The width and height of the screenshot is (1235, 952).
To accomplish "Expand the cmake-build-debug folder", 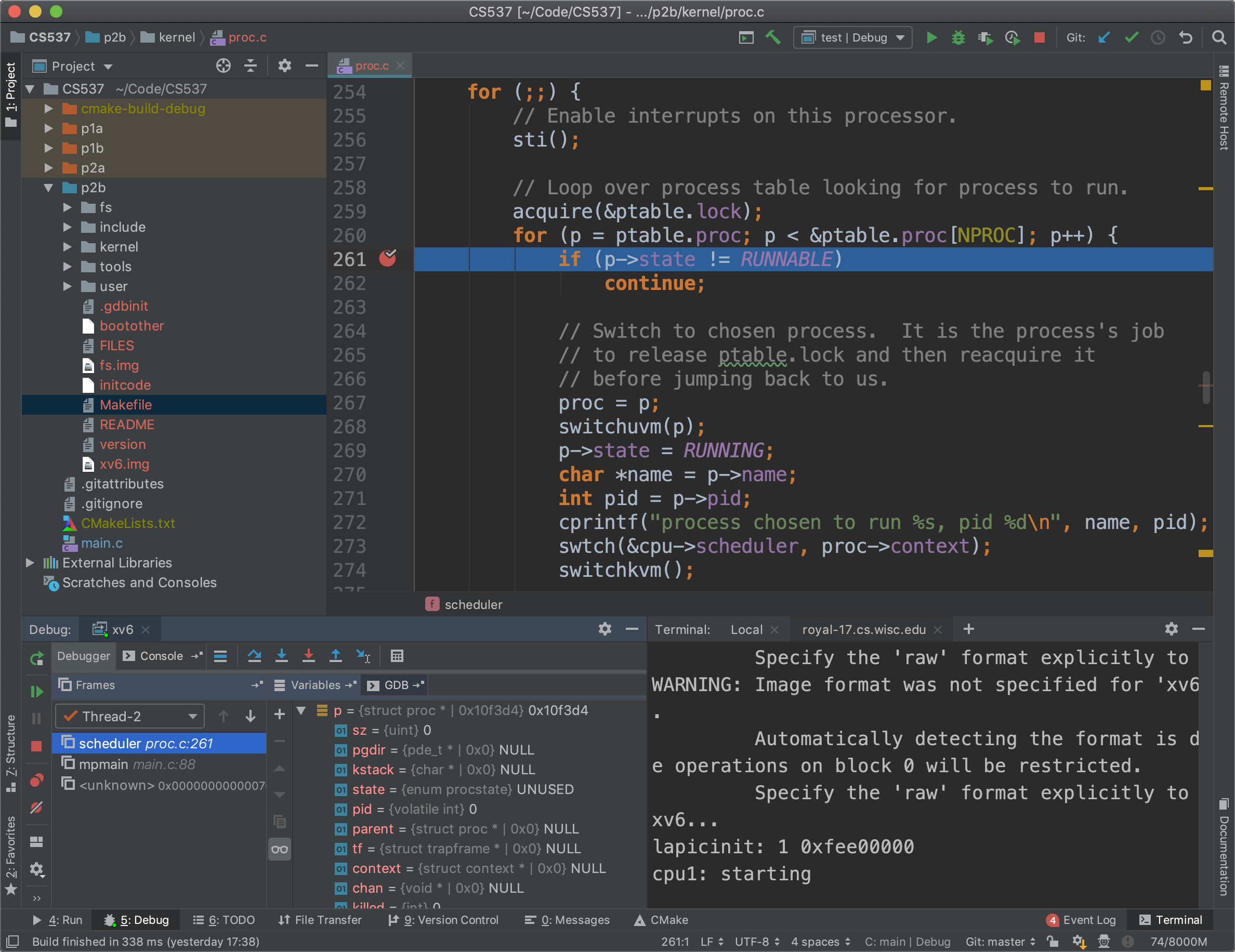I will pos(49,109).
